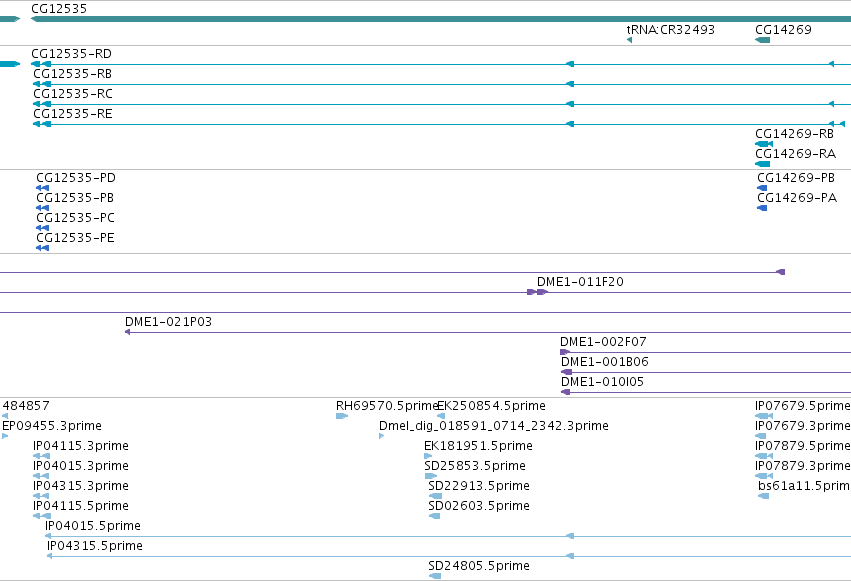
Task: Select the CG14269 gene label
Action: (783, 29)
